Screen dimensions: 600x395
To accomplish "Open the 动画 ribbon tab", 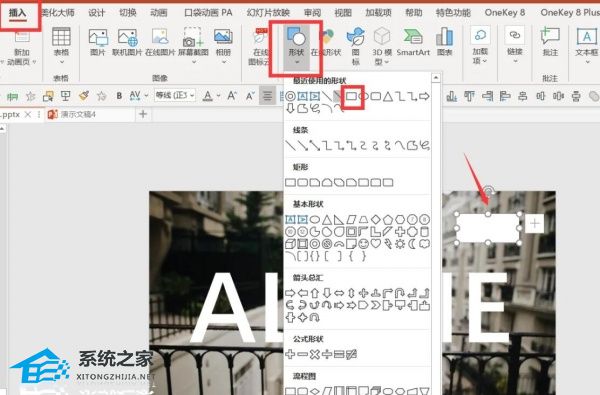I will [x=158, y=13].
